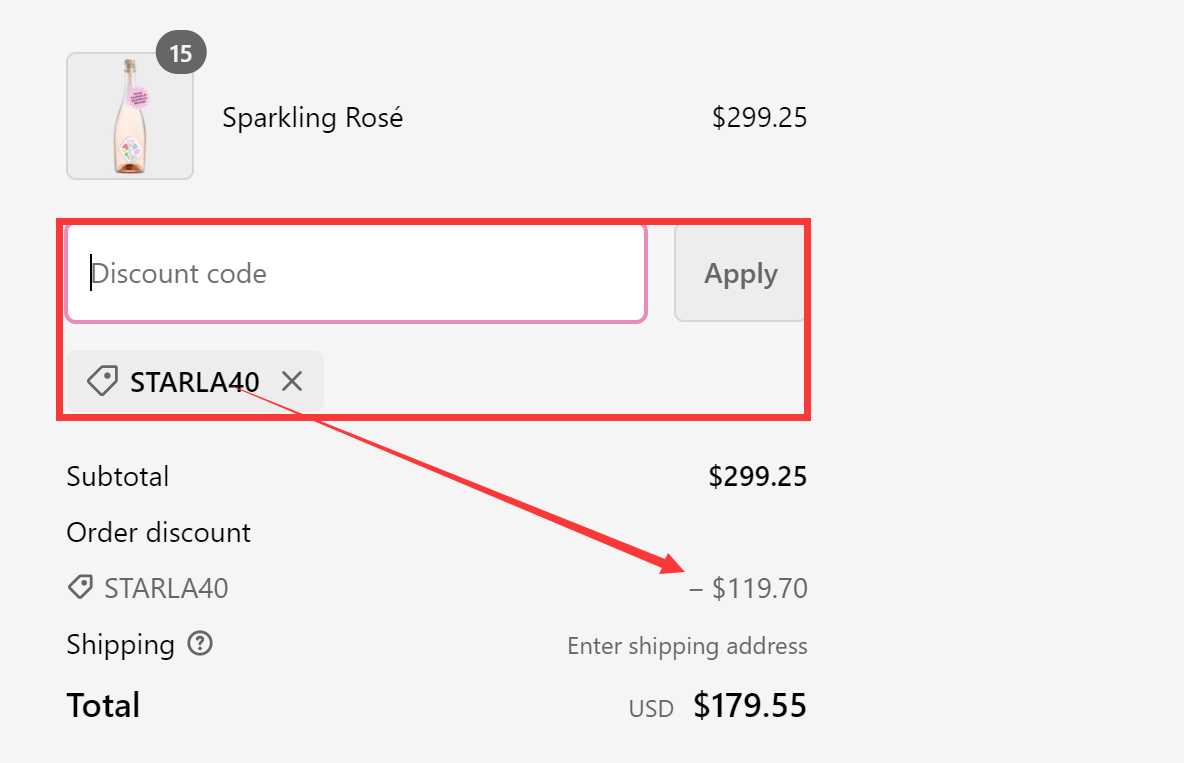The image size is (1184, 763).
Task: Click the Total label
Action: [x=103, y=705]
